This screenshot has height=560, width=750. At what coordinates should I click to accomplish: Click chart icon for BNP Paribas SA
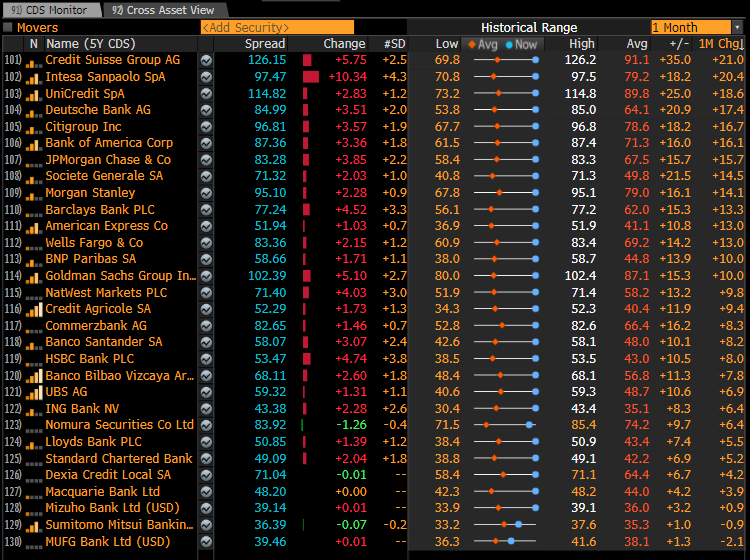pyautogui.click(x=206, y=259)
